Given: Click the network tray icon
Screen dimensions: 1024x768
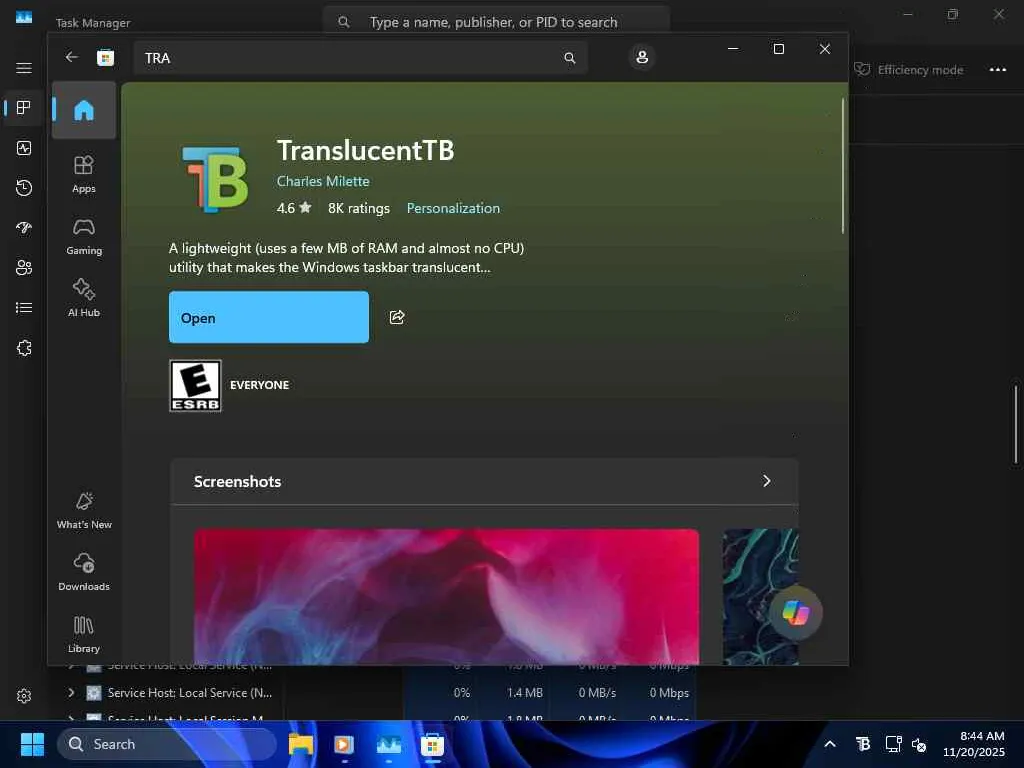Looking at the screenshot, I should 893,744.
